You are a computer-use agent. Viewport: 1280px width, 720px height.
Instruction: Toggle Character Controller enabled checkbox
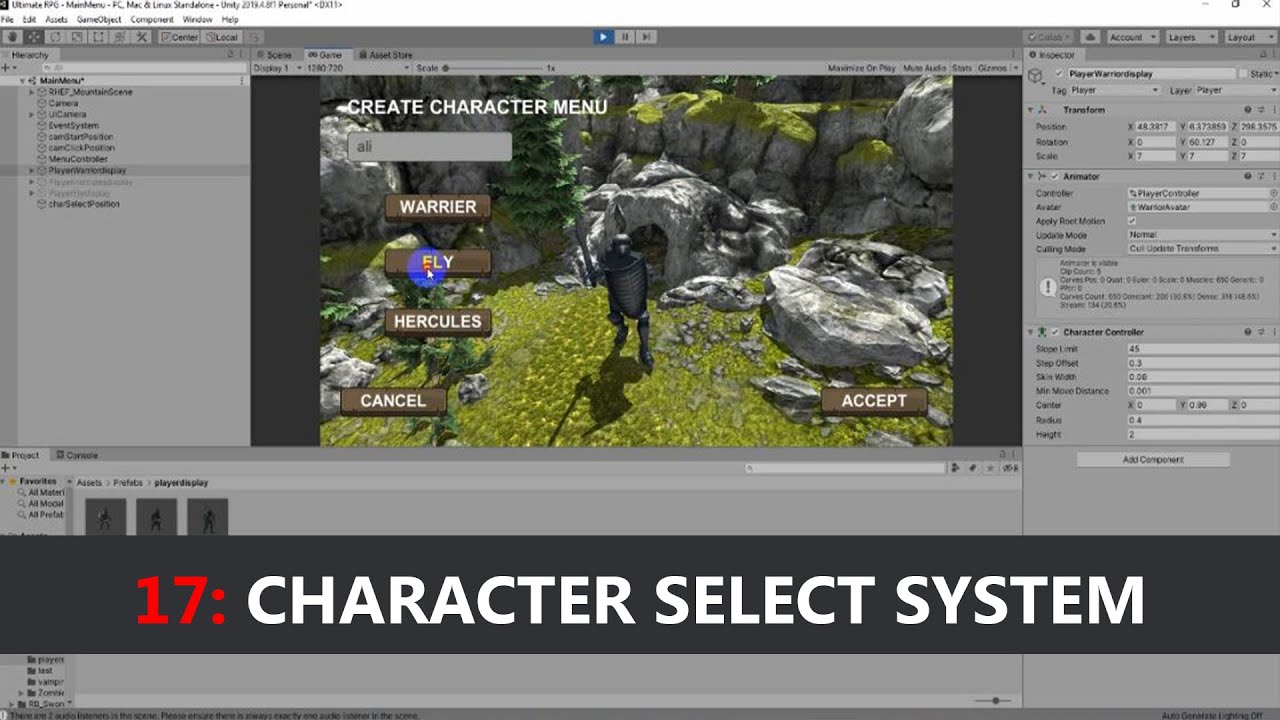pyautogui.click(x=1054, y=332)
